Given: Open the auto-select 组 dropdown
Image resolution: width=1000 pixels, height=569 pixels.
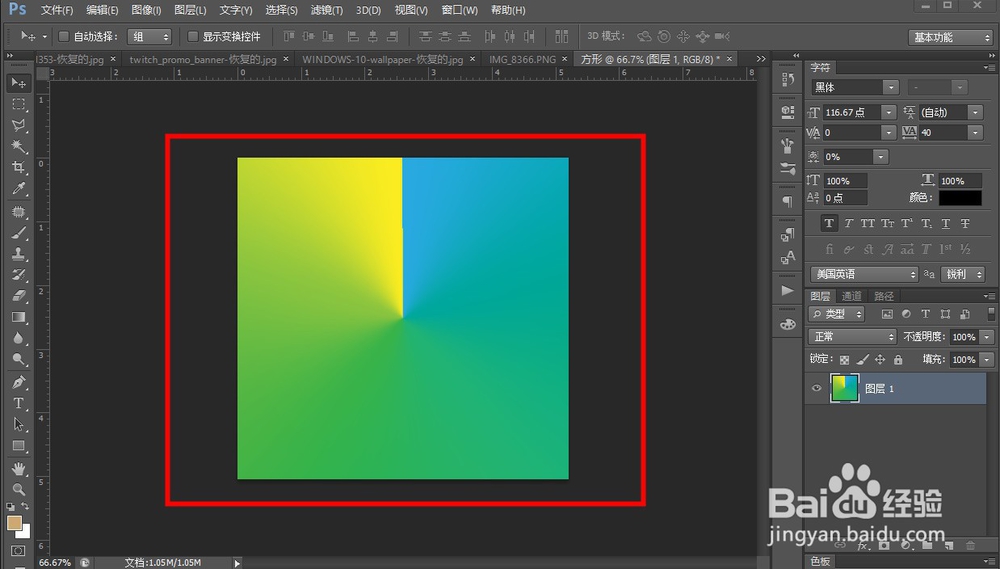Looking at the screenshot, I should coord(149,36).
